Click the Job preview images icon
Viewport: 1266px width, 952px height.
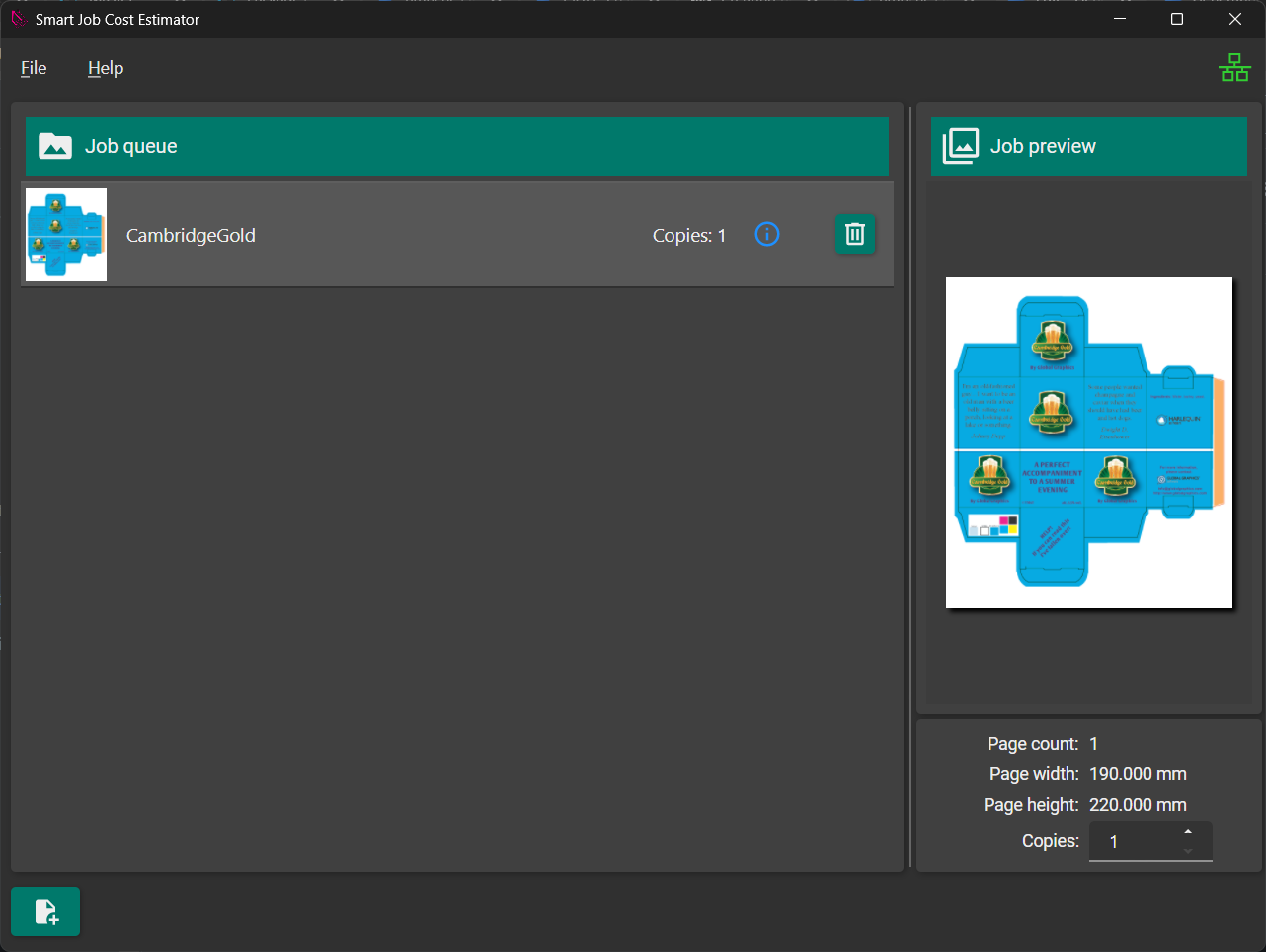(x=960, y=146)
